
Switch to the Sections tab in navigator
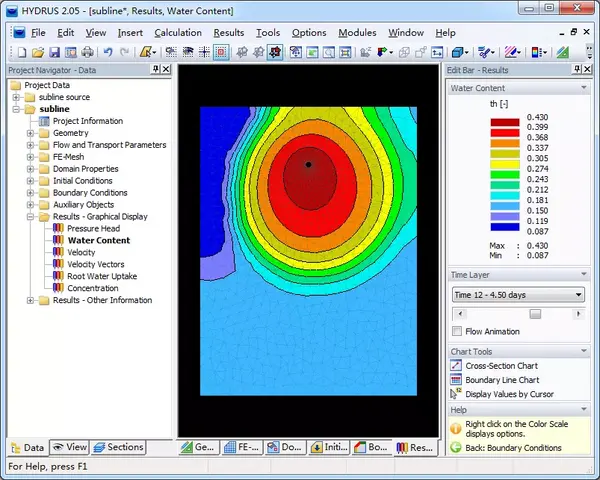(118, 447)
